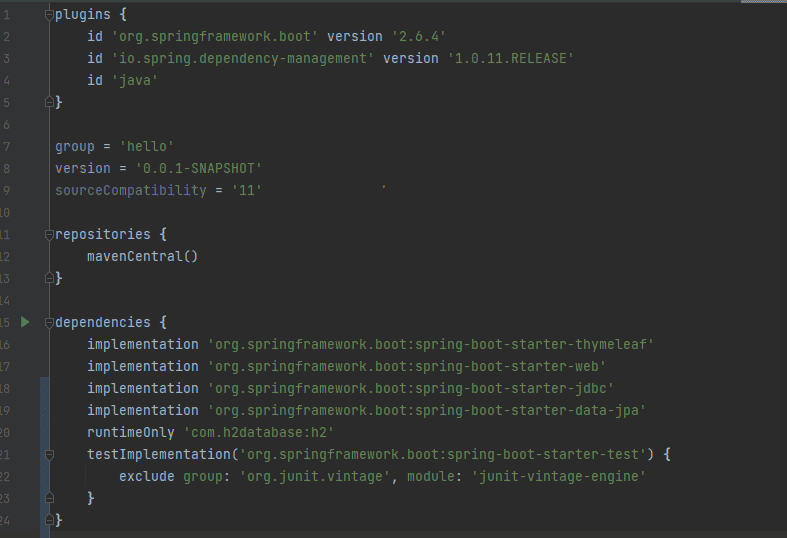
Task: Click the fold-end marker beside the repositories closing brace
Action: click(48, 278)
